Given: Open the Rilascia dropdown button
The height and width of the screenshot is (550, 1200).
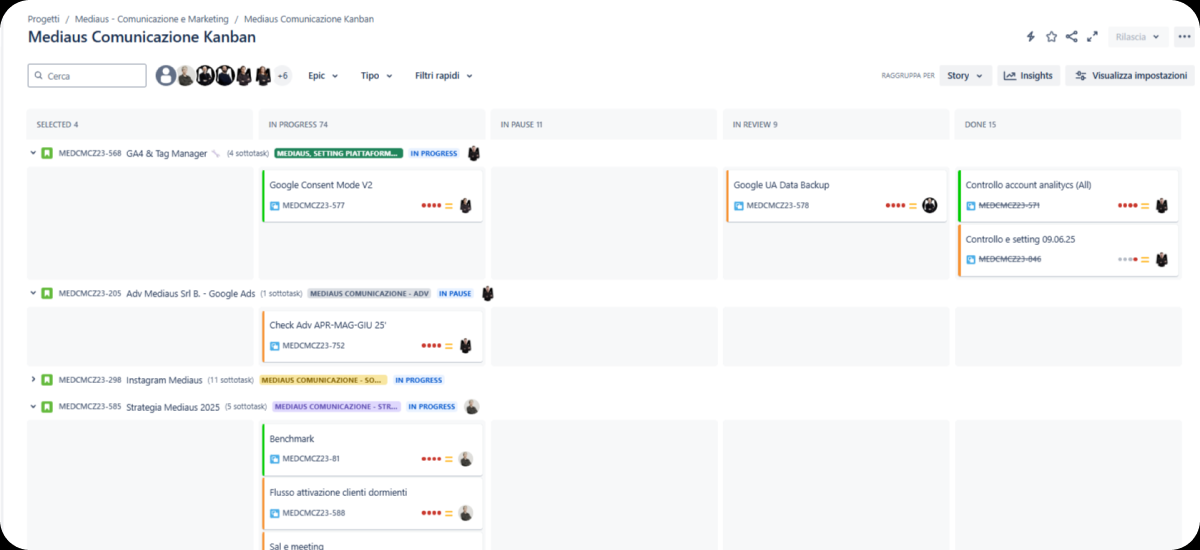Looking at the screenshot, I should point(1138,37).
